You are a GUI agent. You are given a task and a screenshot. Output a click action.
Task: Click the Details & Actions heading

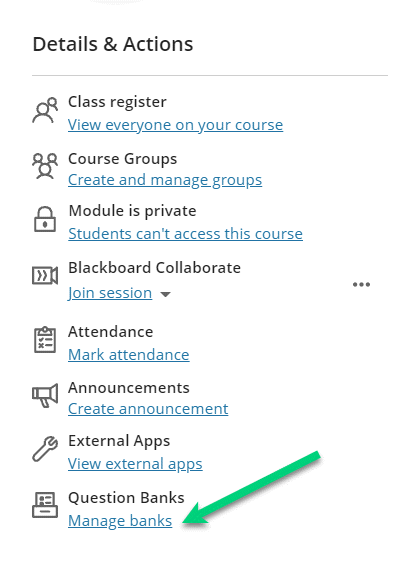(x=113, y=44)
